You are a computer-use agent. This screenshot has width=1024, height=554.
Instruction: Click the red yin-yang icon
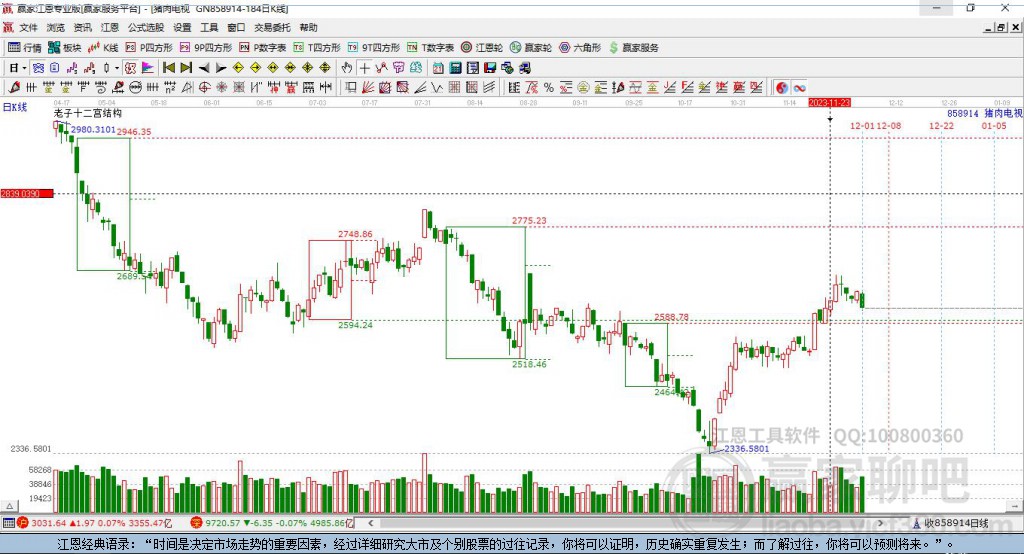782,88
